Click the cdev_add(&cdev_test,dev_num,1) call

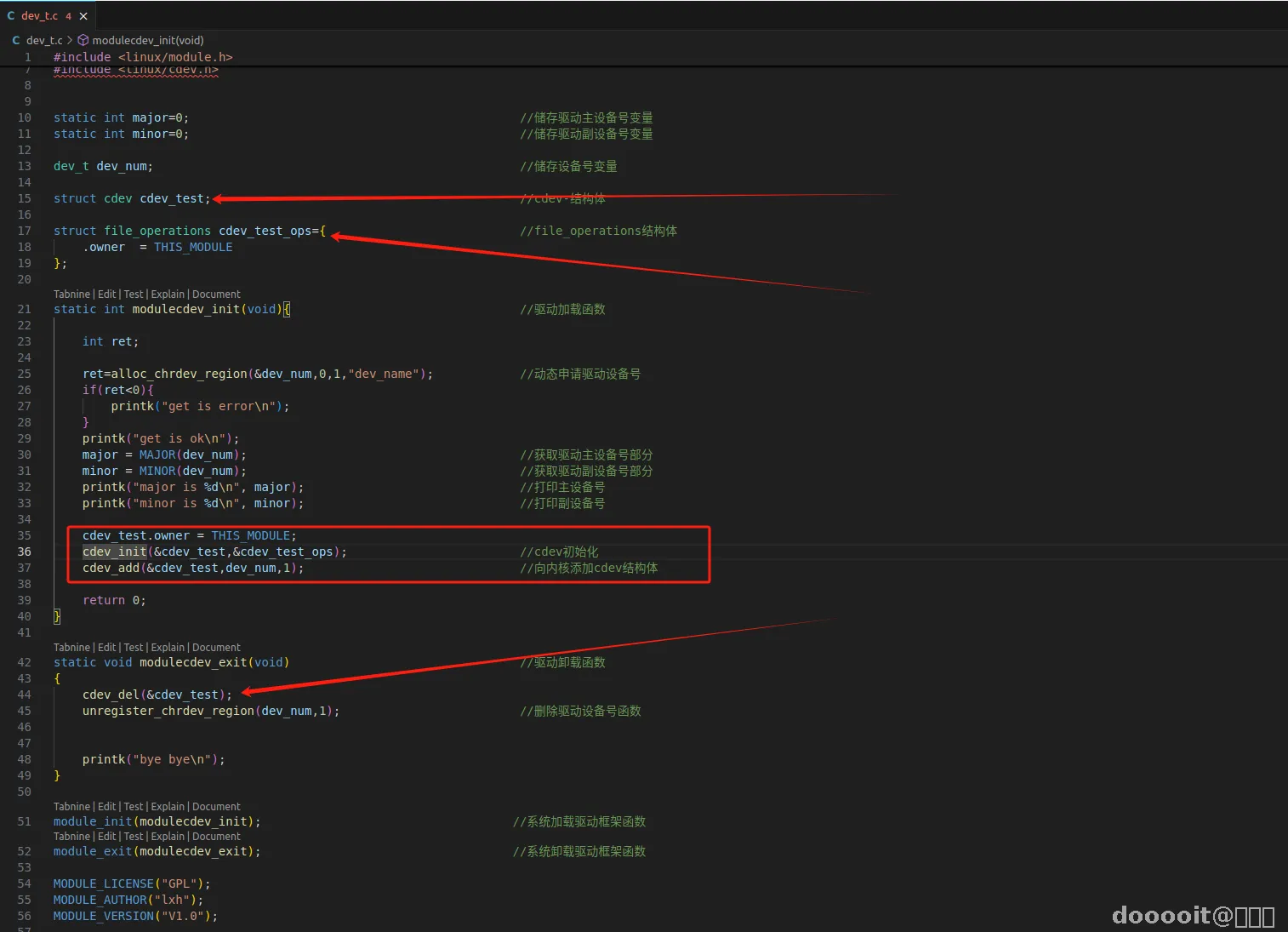[193, 568]
